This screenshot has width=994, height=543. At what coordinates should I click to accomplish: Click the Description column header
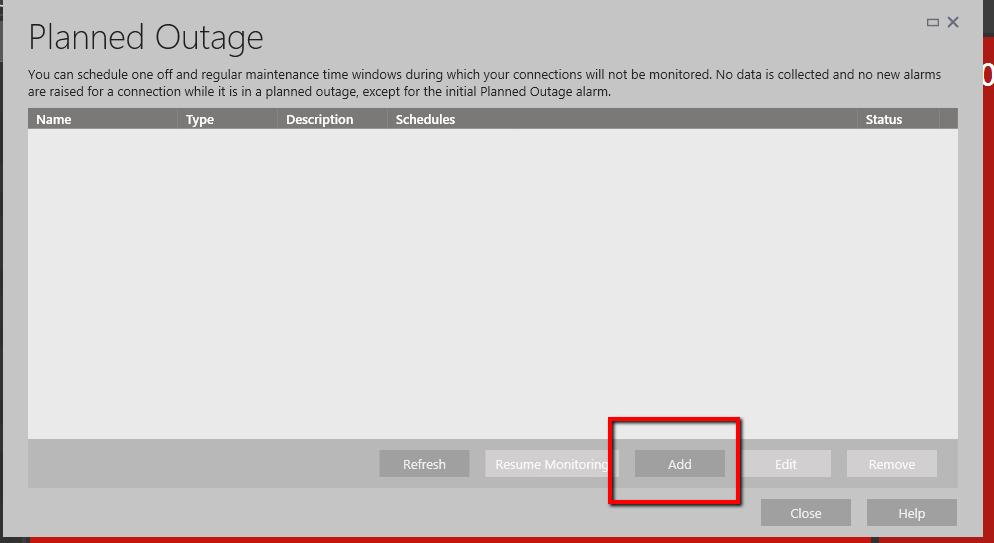(x=319, y=119)
